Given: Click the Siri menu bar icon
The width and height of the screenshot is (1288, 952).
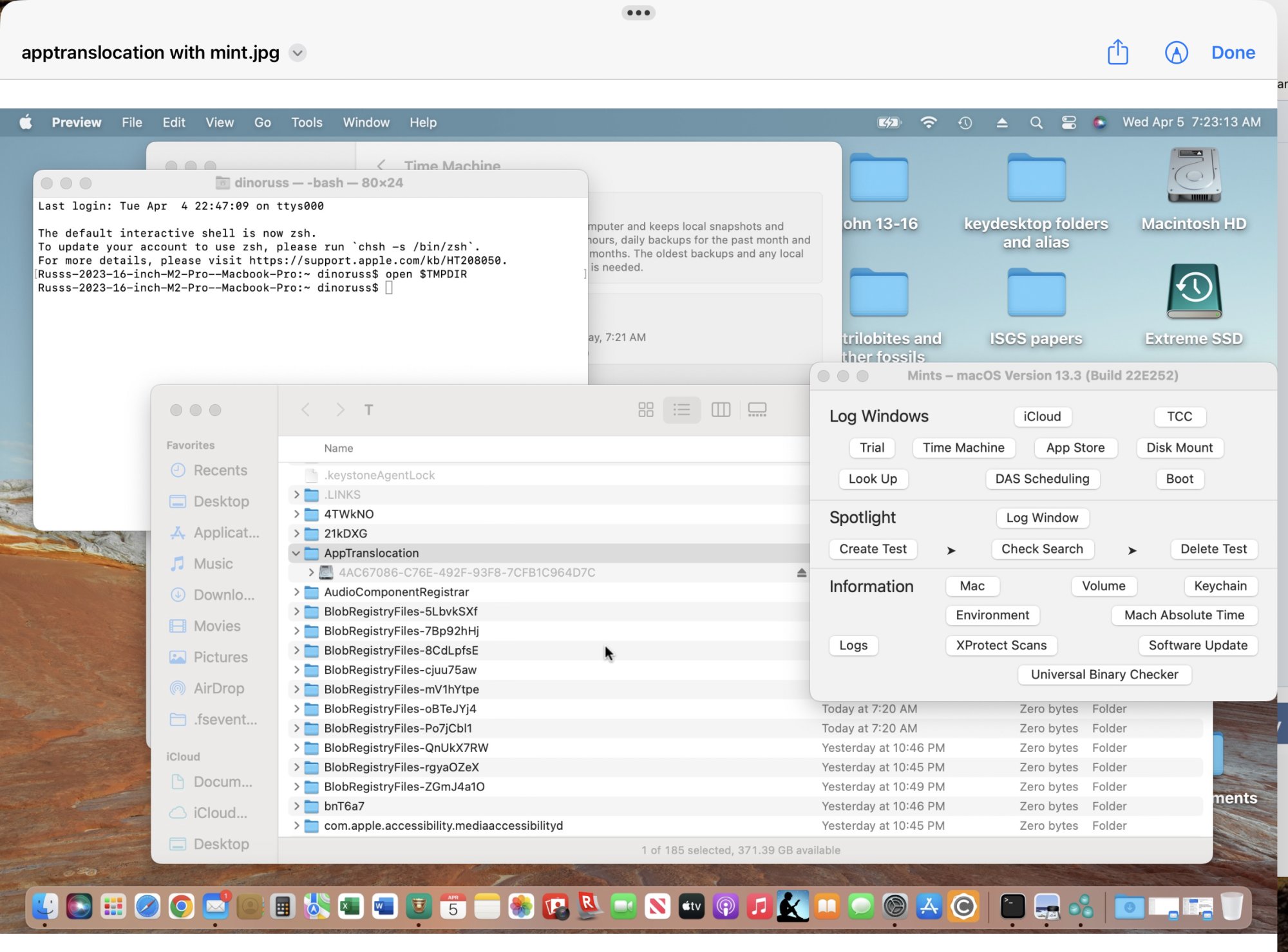Looking at the screenshot, I should pos(1099,122).
